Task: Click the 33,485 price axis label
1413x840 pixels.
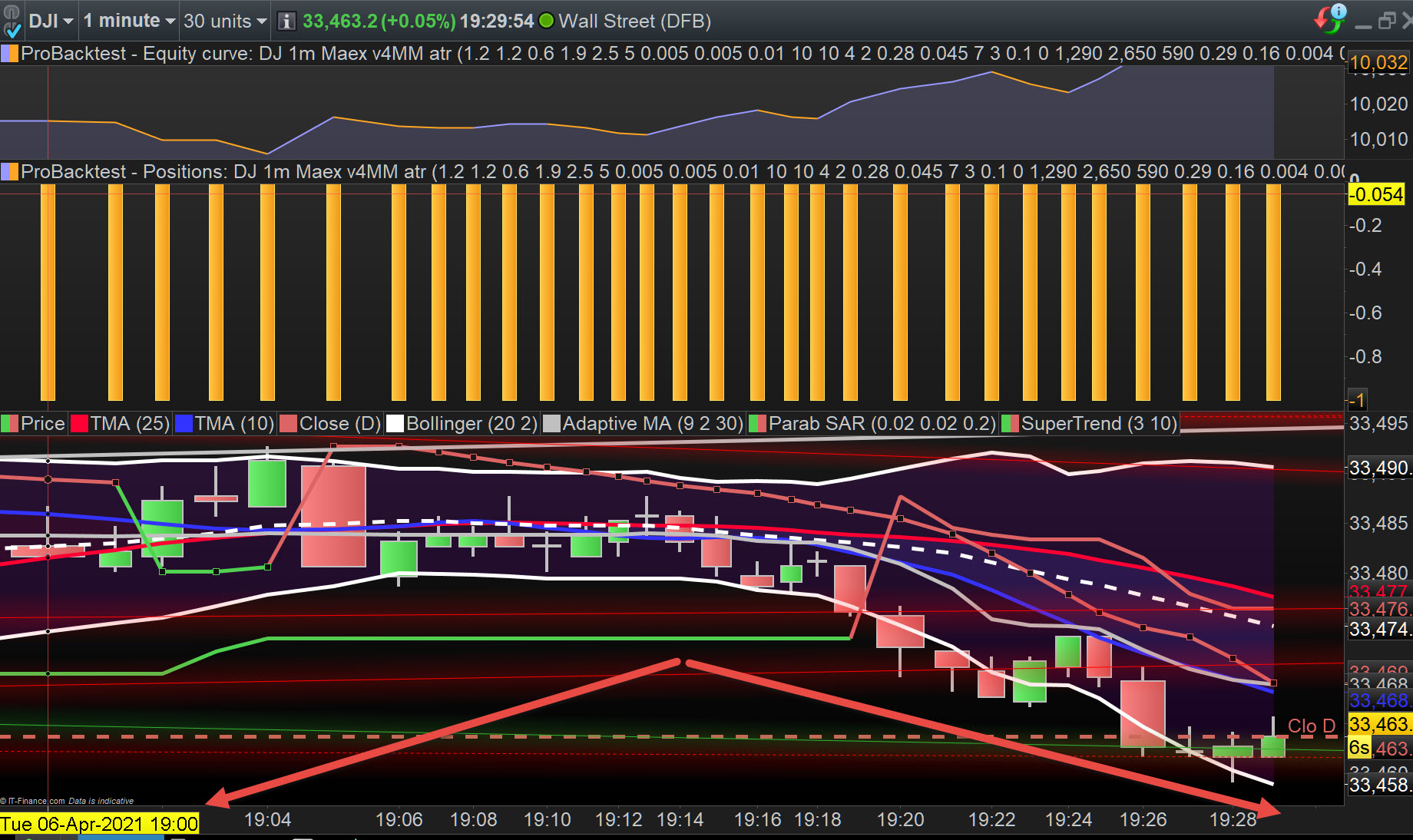Action: [x=1378, y=523]
